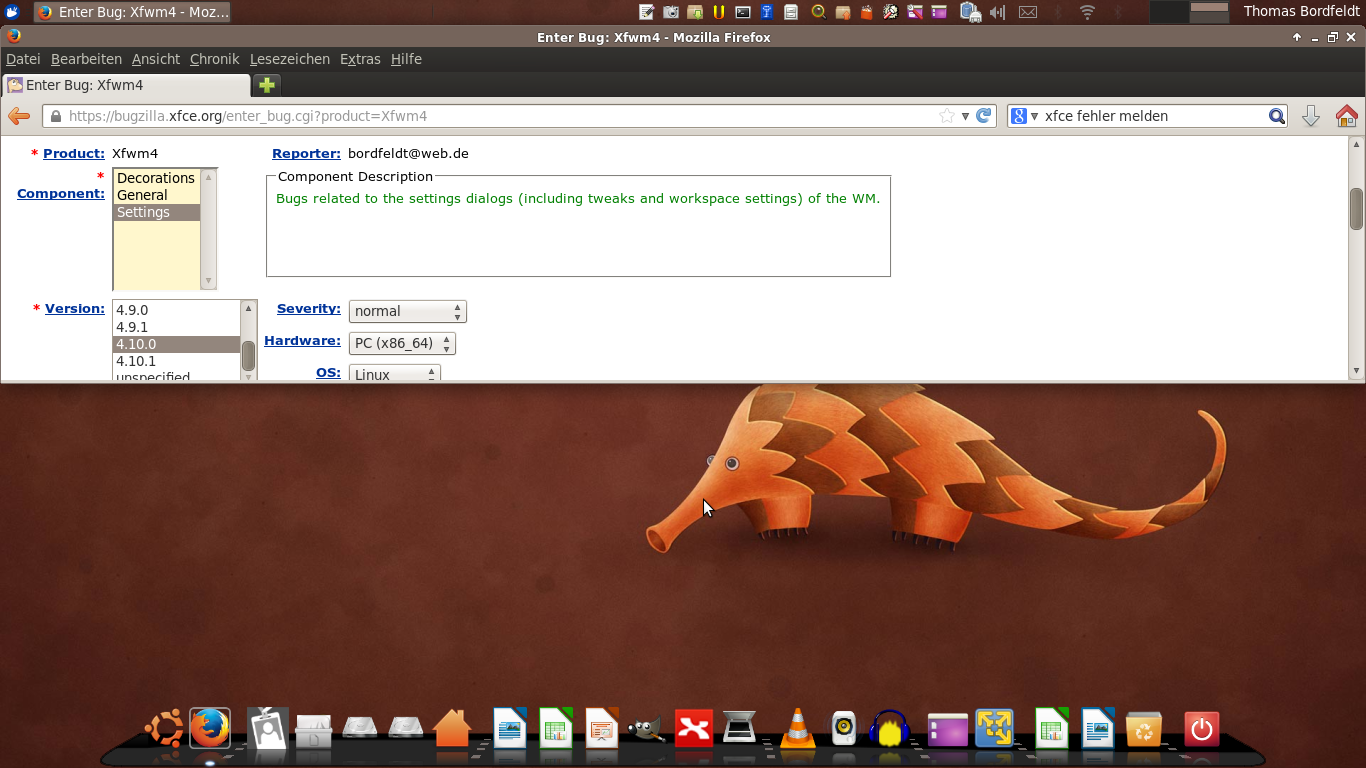This screenshot has width=1366, height=768.
Task: Launch VLC media player from the dock
Action: [797, 729]
